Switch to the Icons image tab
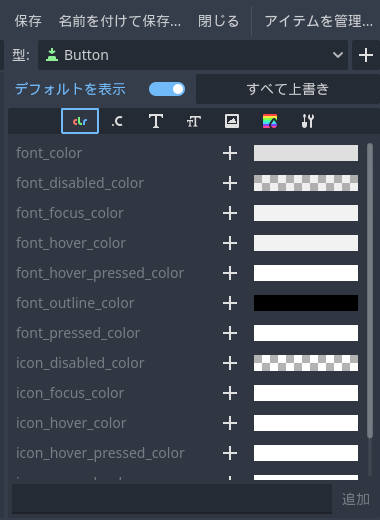The image size is (380, 520). pos(232,121)
